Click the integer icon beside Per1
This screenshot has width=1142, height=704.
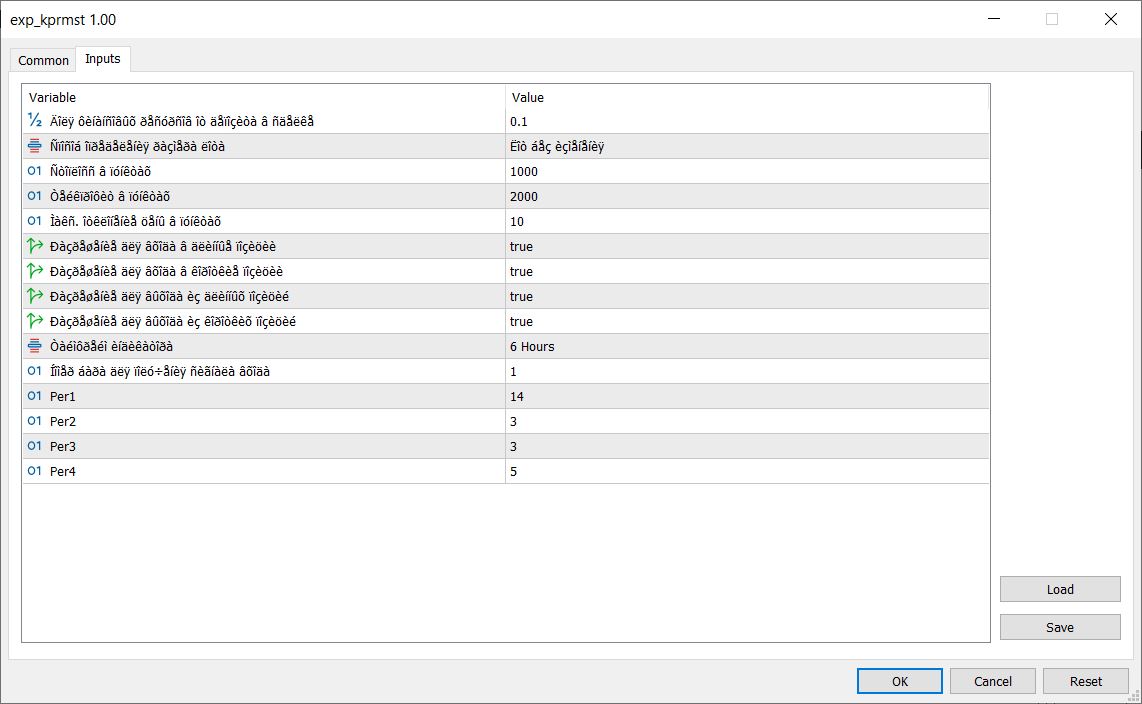[x=34, y=396]
